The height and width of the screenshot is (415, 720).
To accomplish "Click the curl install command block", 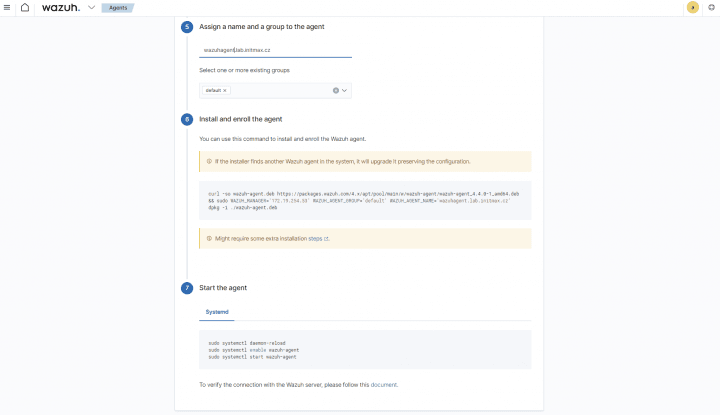I will click(365, 198).
